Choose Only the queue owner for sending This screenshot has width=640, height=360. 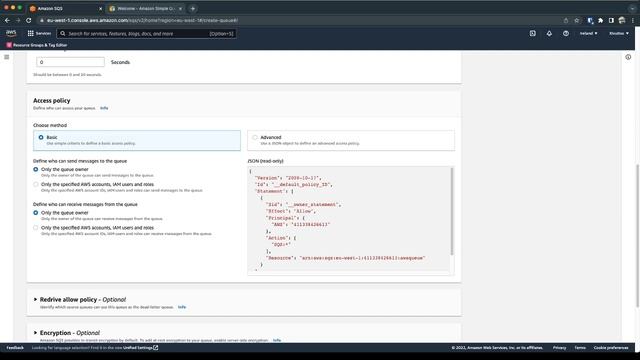pos(36,169)
